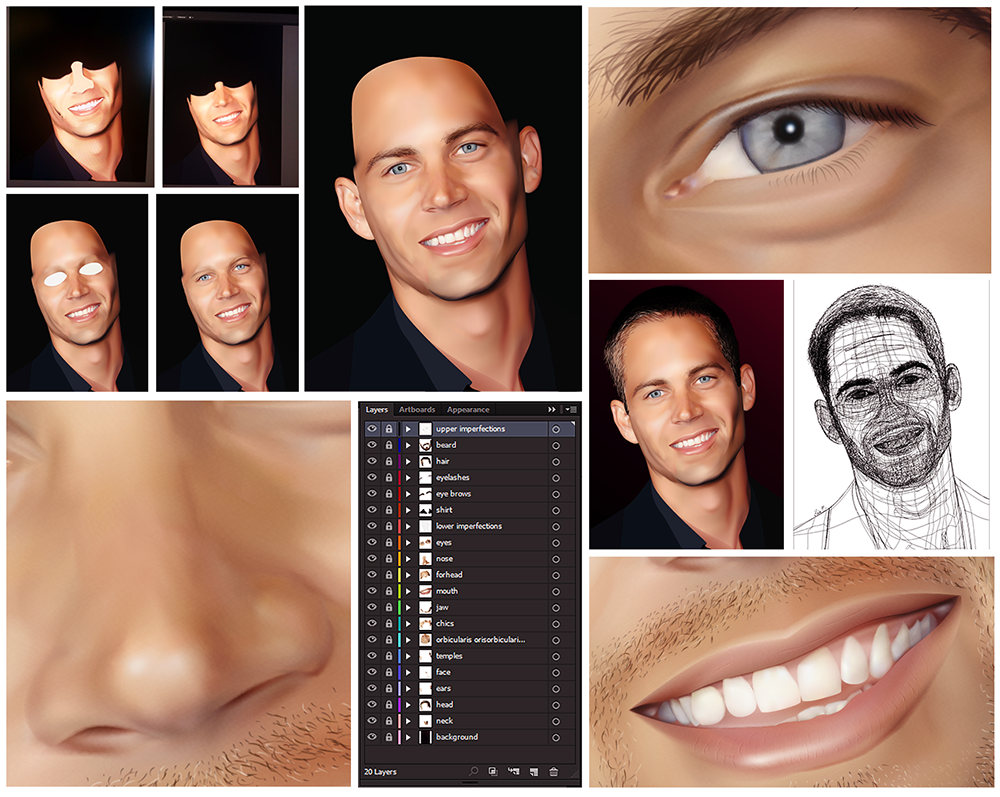The height and width of the screenshot is (797, 1000).
Task: Switch to the Layers tab
Action: pos(377,409)
